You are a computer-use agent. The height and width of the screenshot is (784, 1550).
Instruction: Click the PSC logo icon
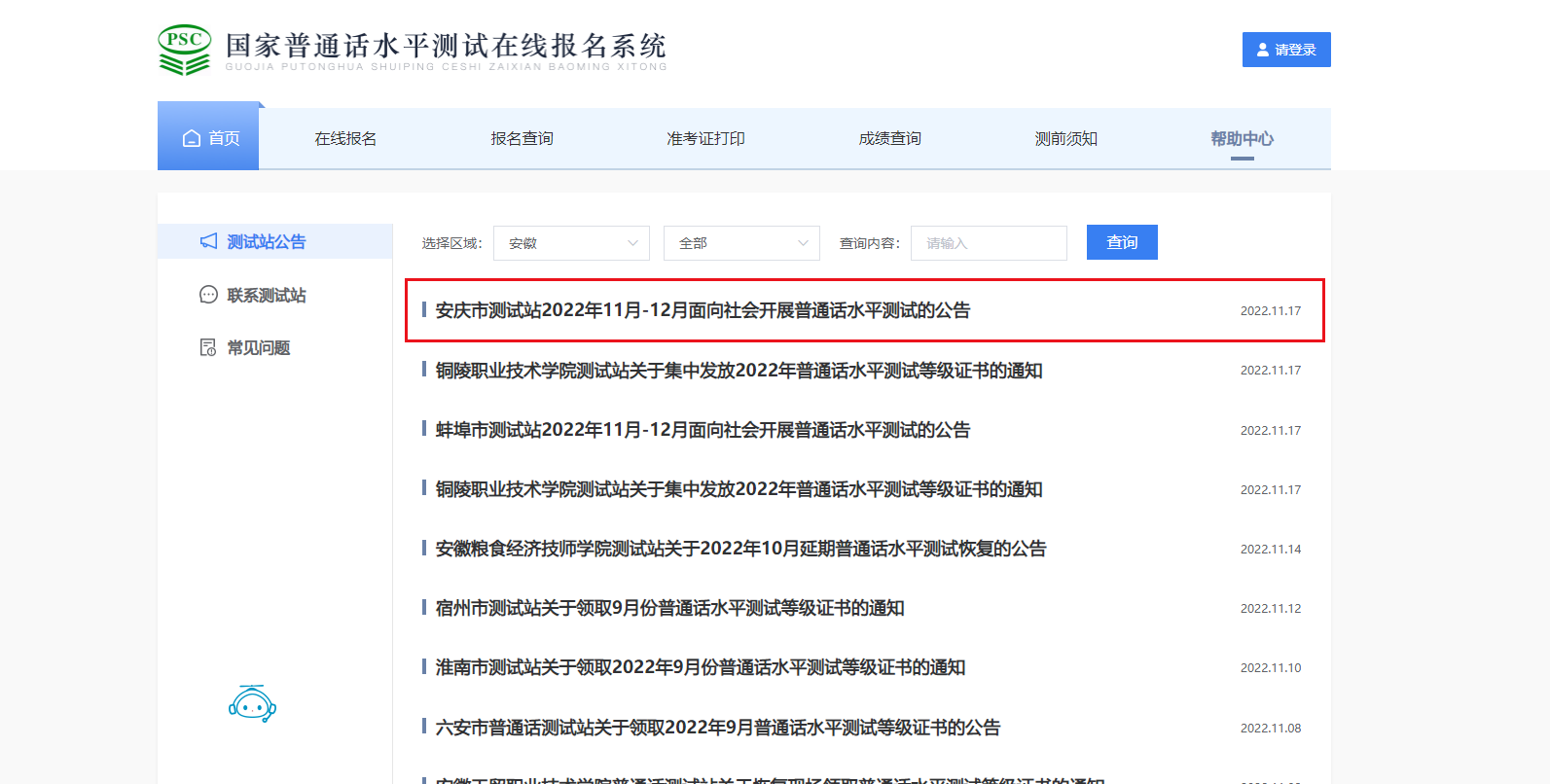click(x=184, y=50)
